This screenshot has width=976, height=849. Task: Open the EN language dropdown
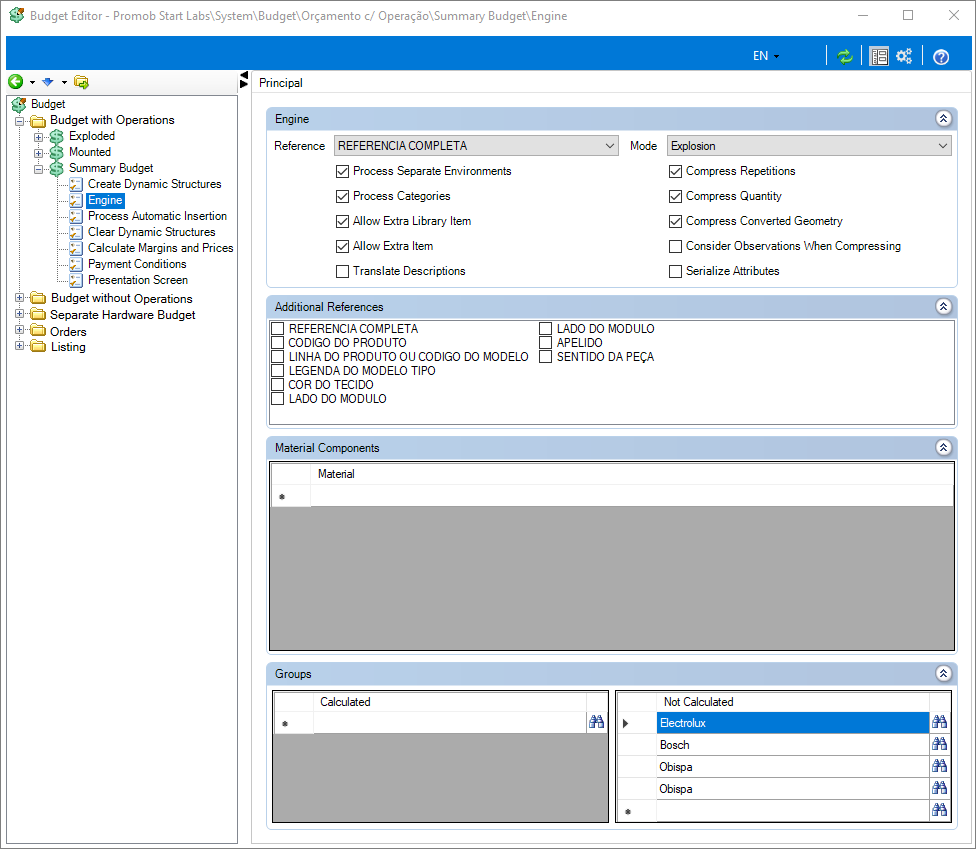[766, 56]
